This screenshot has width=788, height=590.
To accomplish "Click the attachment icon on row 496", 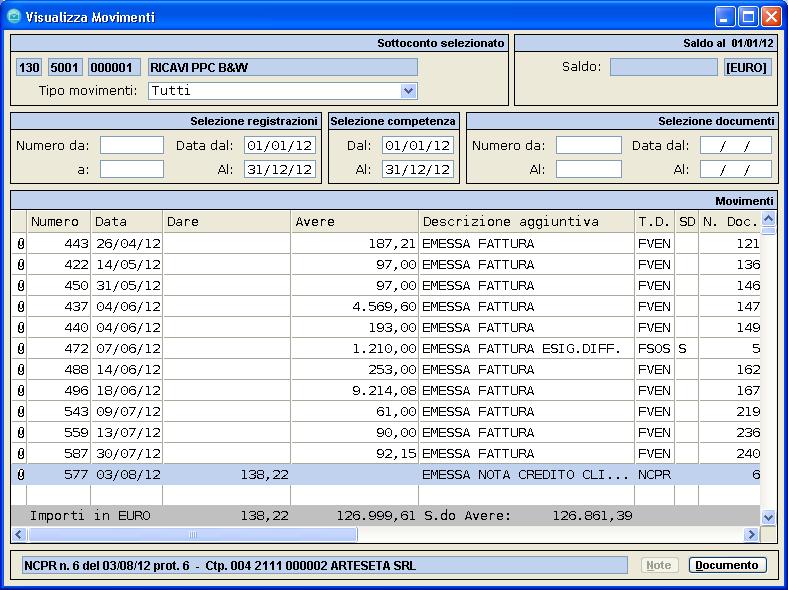I will point(21,391).
